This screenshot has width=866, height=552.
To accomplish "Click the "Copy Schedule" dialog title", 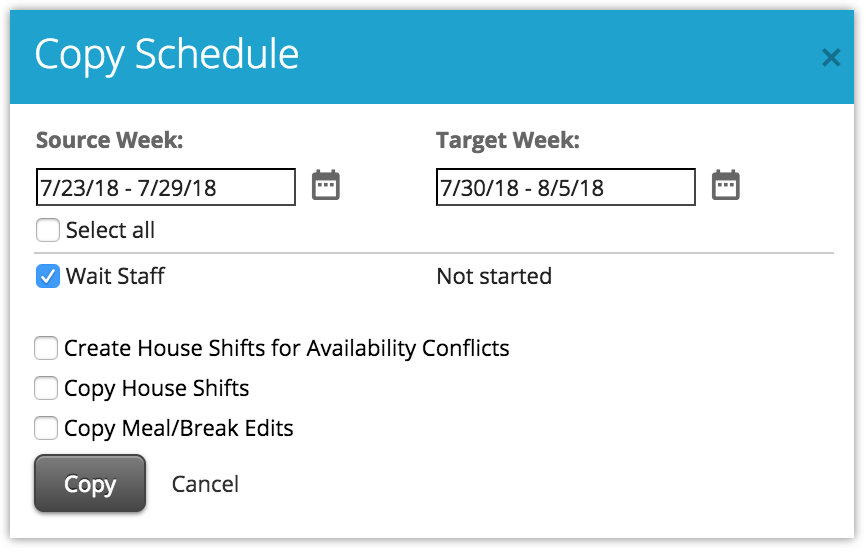I will (166, 54).
